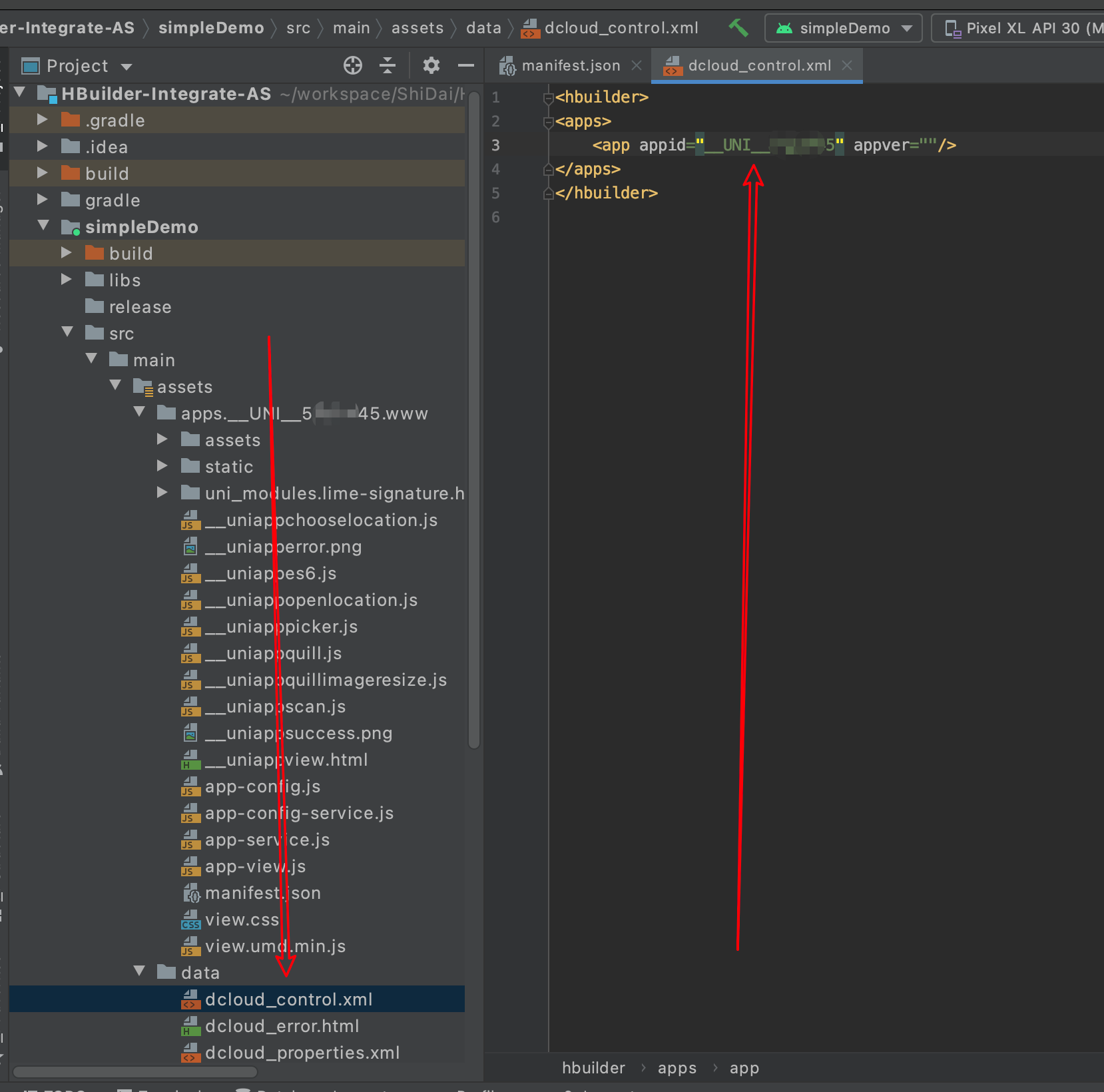
Task: Hide the Project tool window via minus icon
Action: [x=465, y=65]
